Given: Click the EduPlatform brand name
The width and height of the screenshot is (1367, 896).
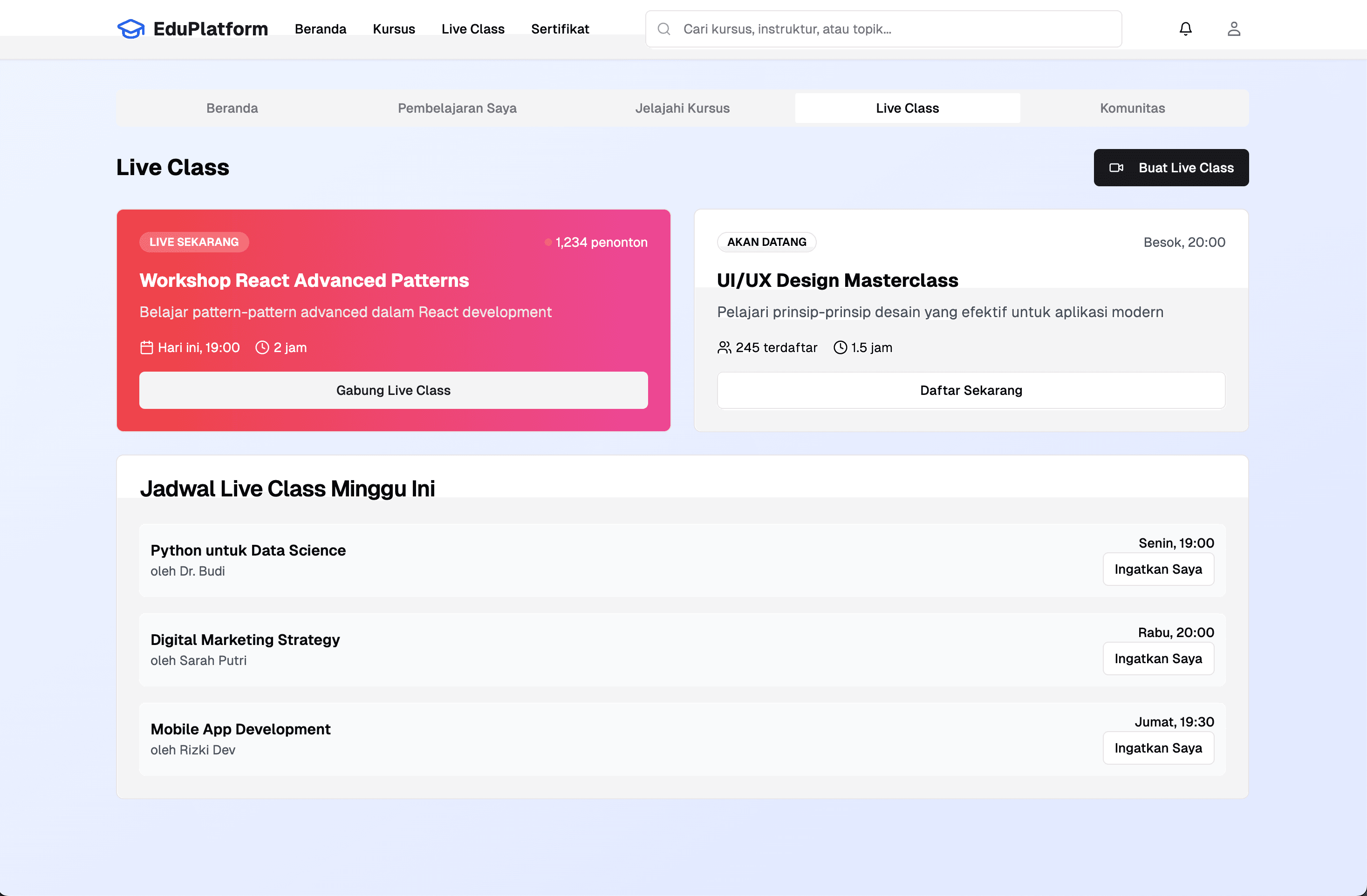Looking at the screenshot, I should click(x=211, y=29).
